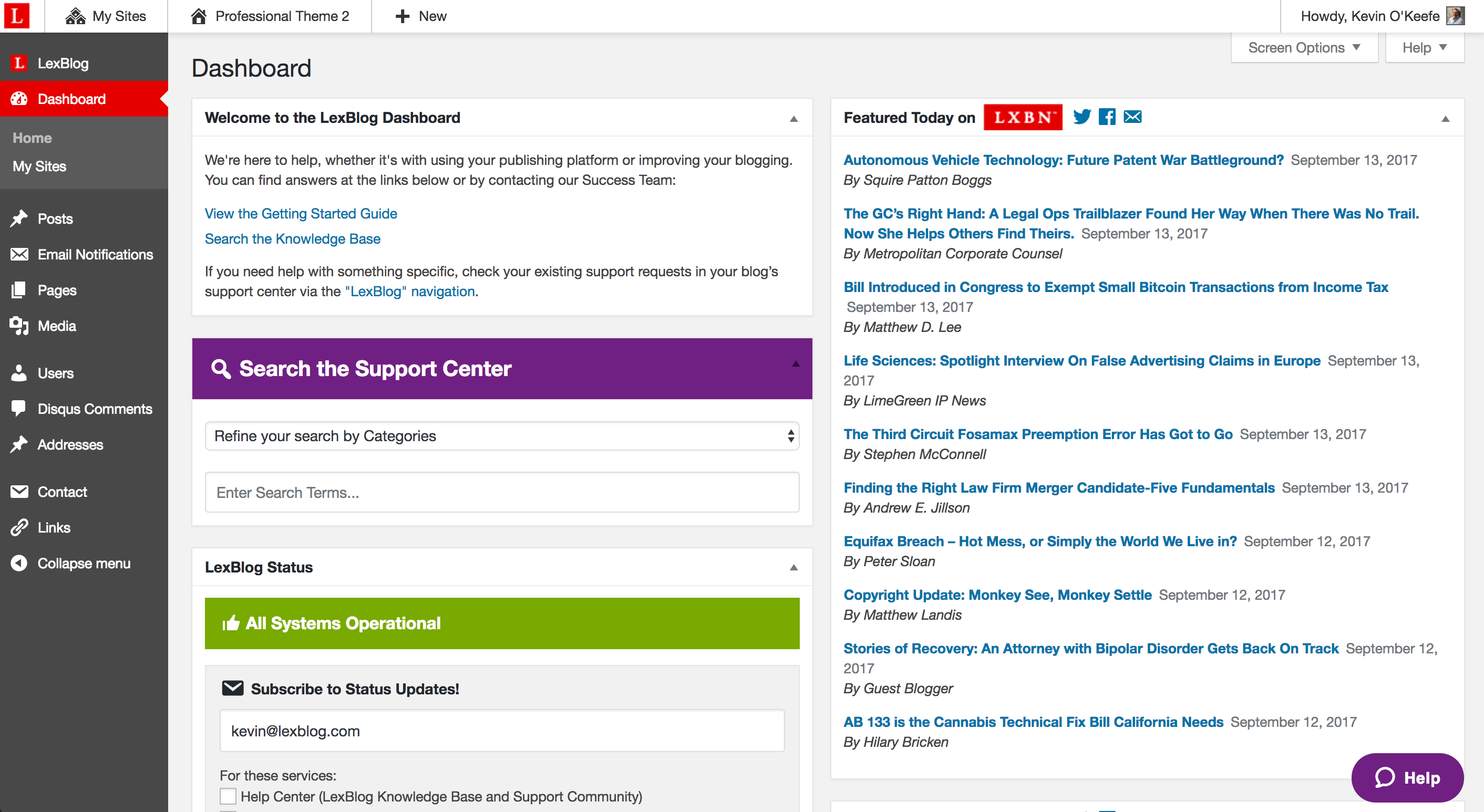The height and width of the screenshot is (812, 1484).
Task: Follow the "LexBlog" navigation link
Action: pos(410,292)
